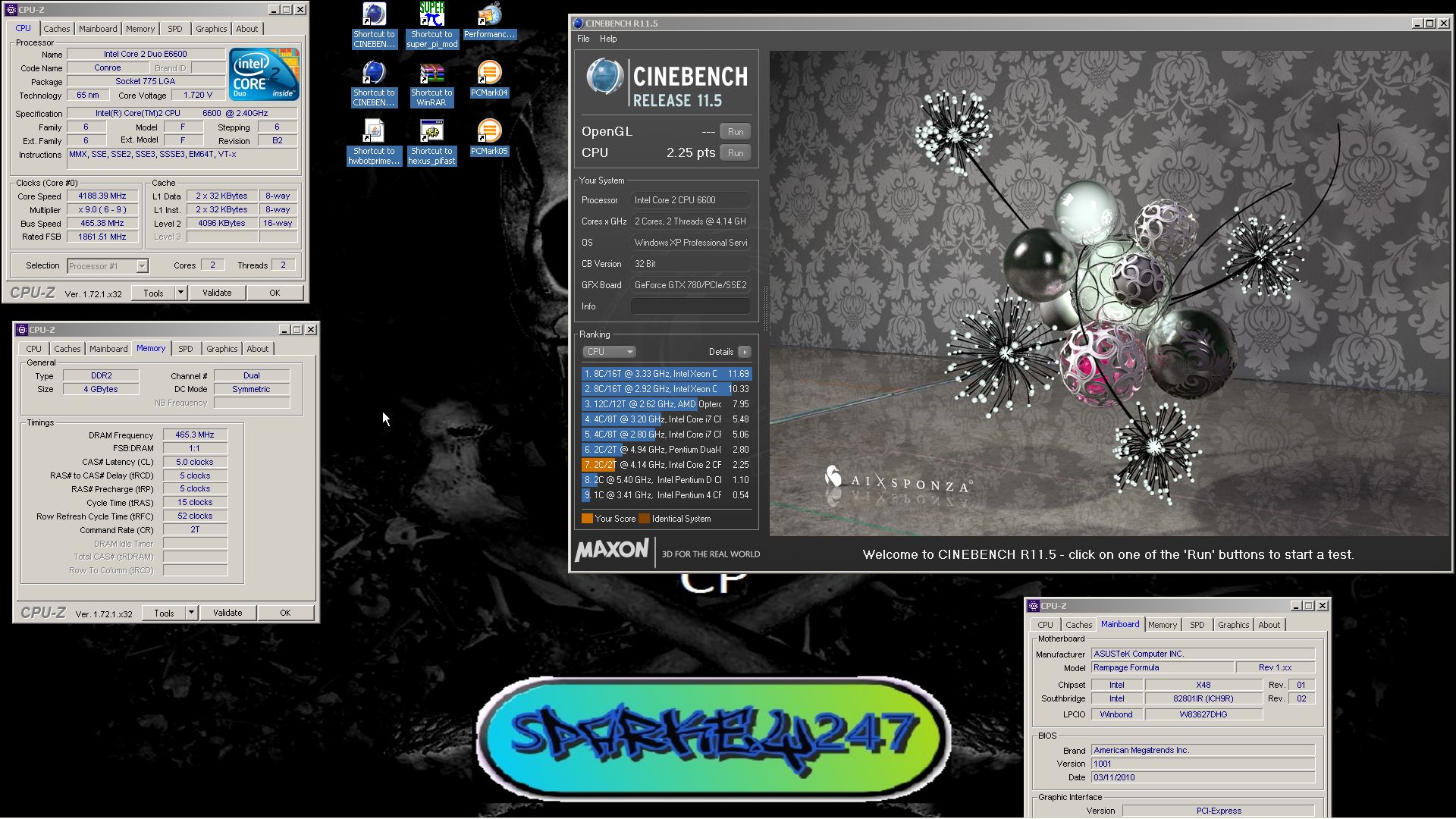Viewport: 1456px width, 819px height.
Task: Expand the Tools arrow in Memory CPU-Z window
Action: (191, 613)
